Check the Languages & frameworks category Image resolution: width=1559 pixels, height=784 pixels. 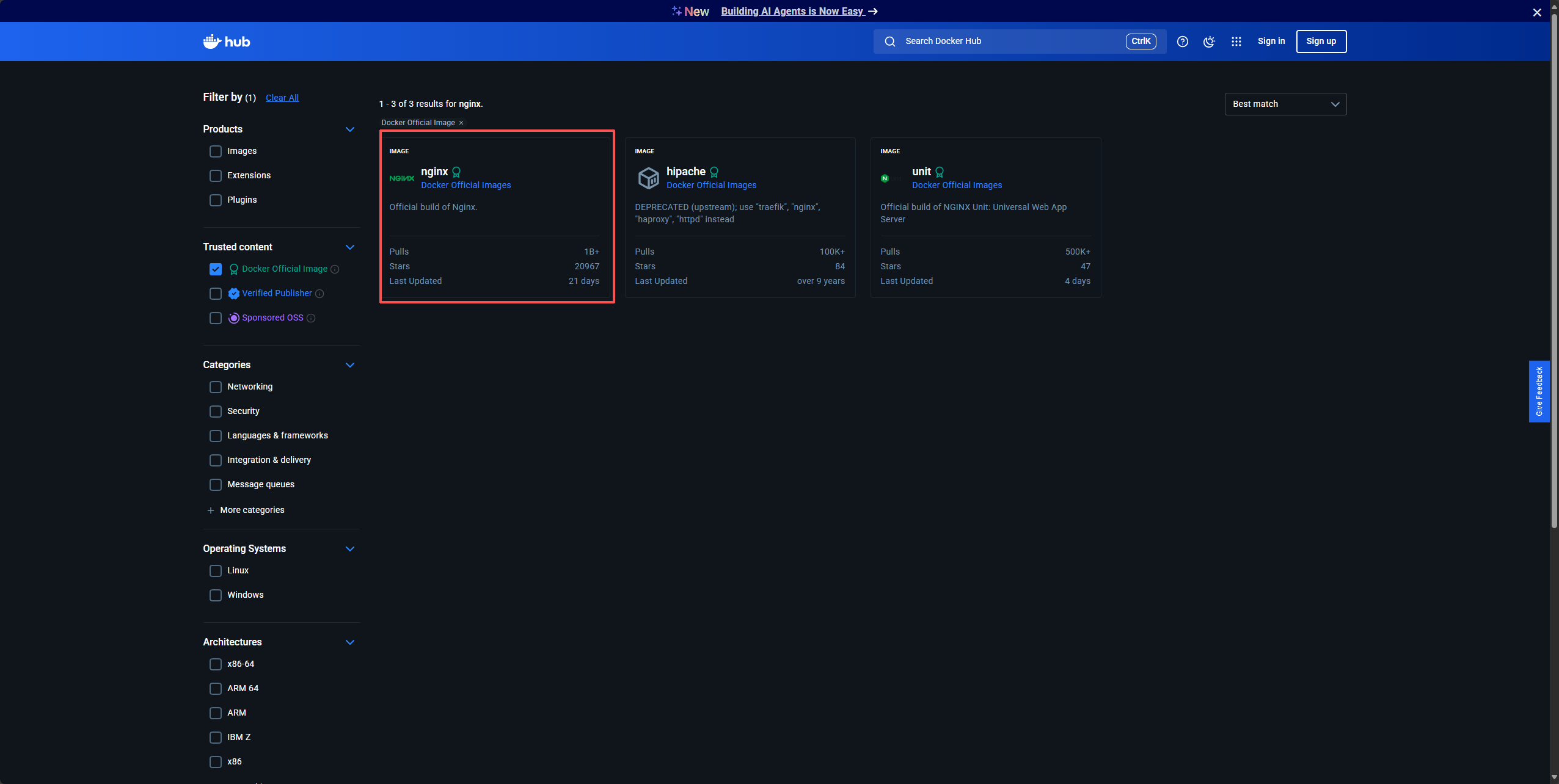point(216,436)
